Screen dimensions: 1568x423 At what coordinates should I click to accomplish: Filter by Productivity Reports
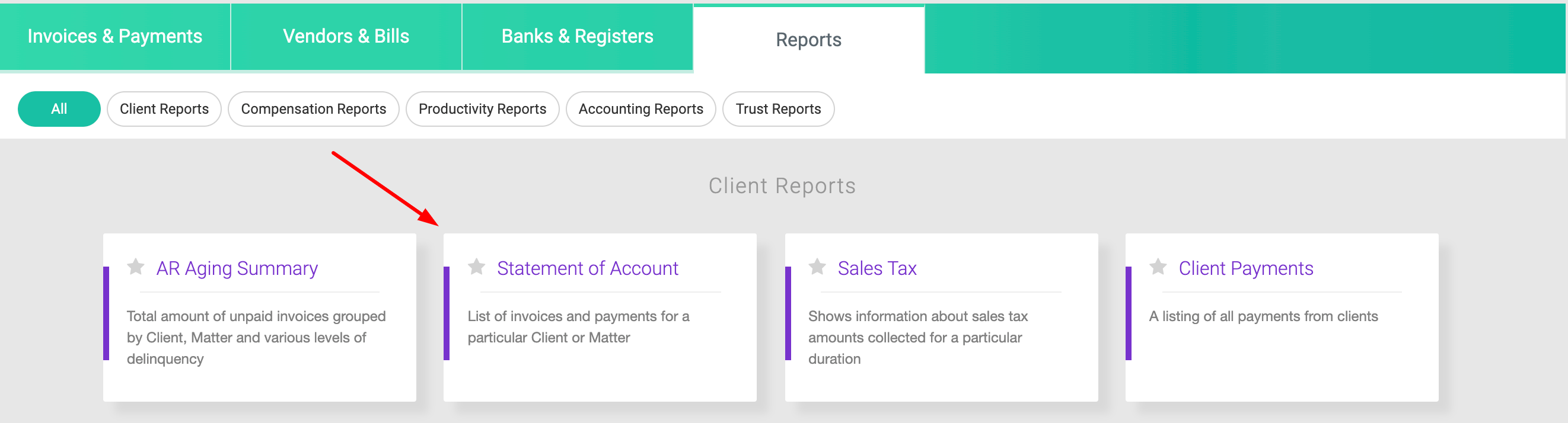483,109
